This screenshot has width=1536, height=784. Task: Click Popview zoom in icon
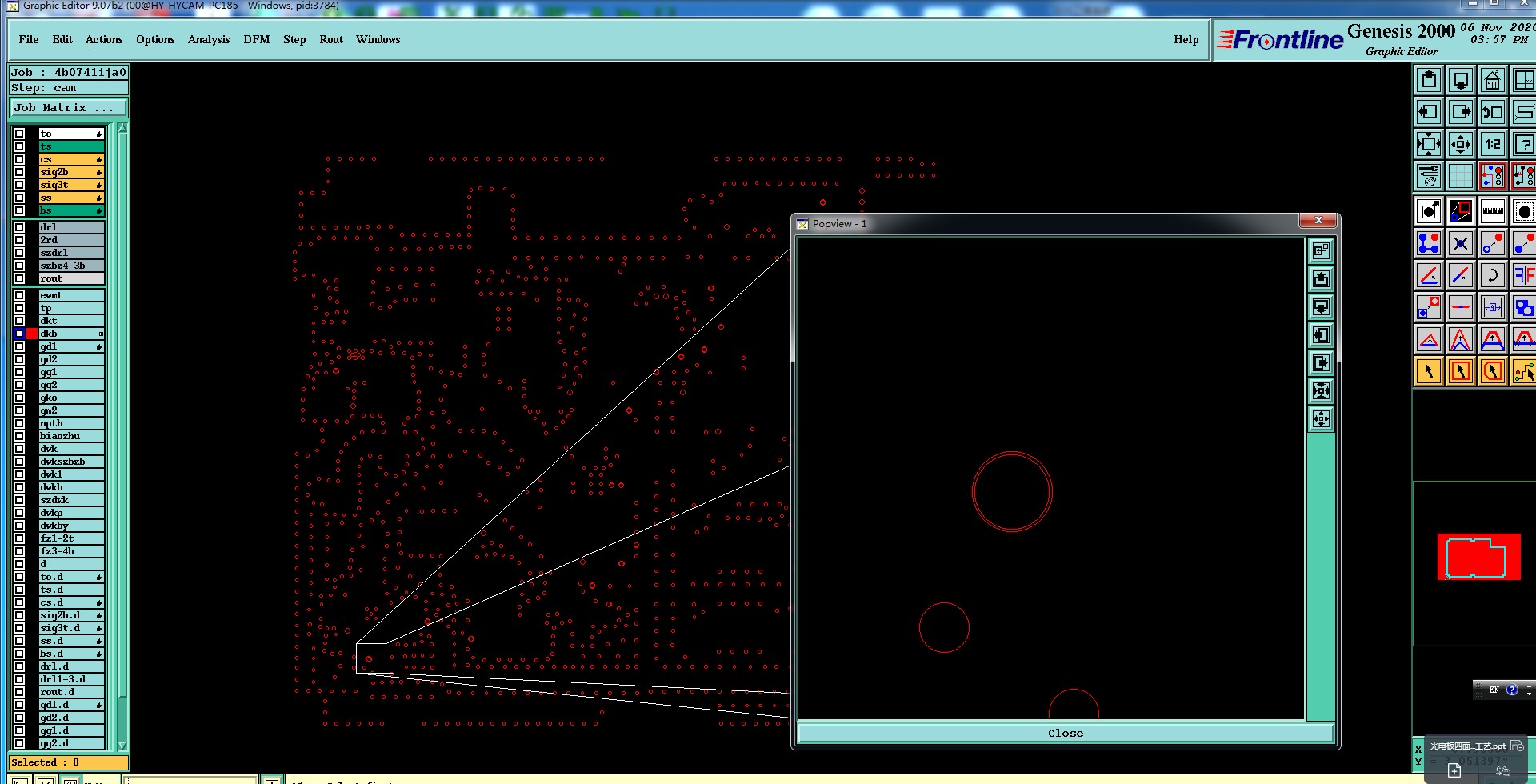pyautogui.click(x=1321, y=390)
